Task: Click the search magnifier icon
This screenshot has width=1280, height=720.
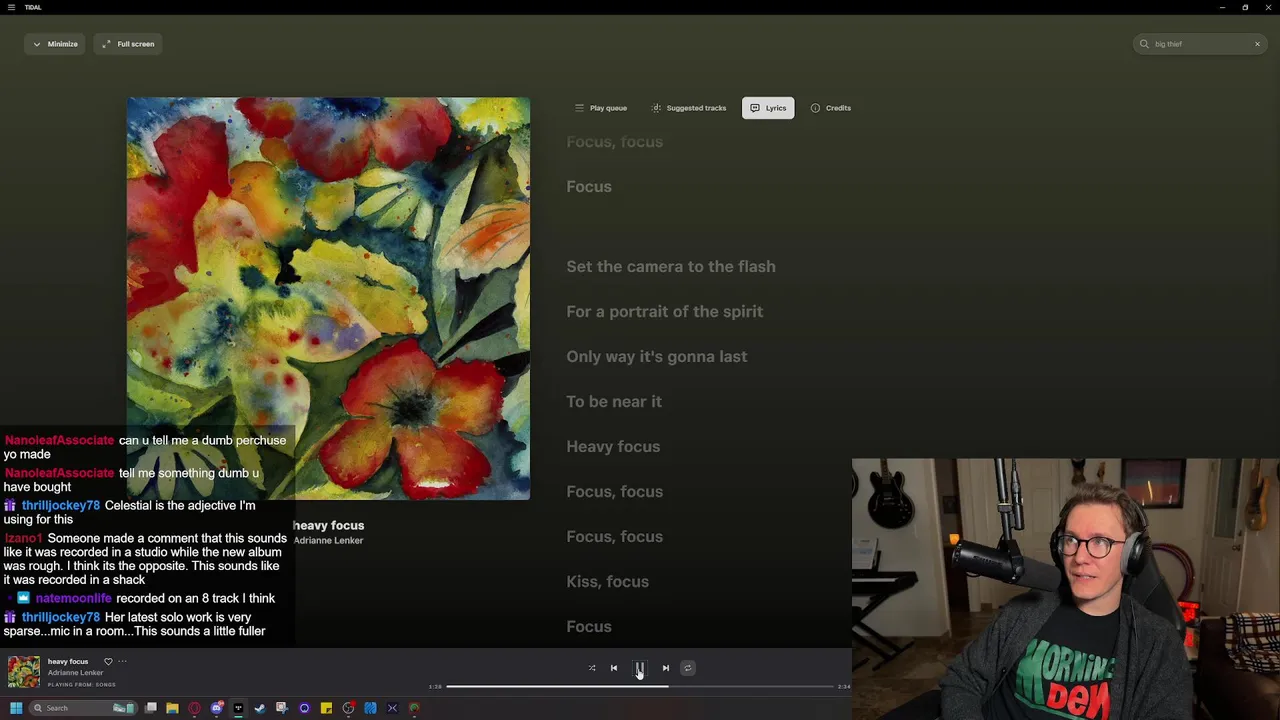Action: [1144, 44]
